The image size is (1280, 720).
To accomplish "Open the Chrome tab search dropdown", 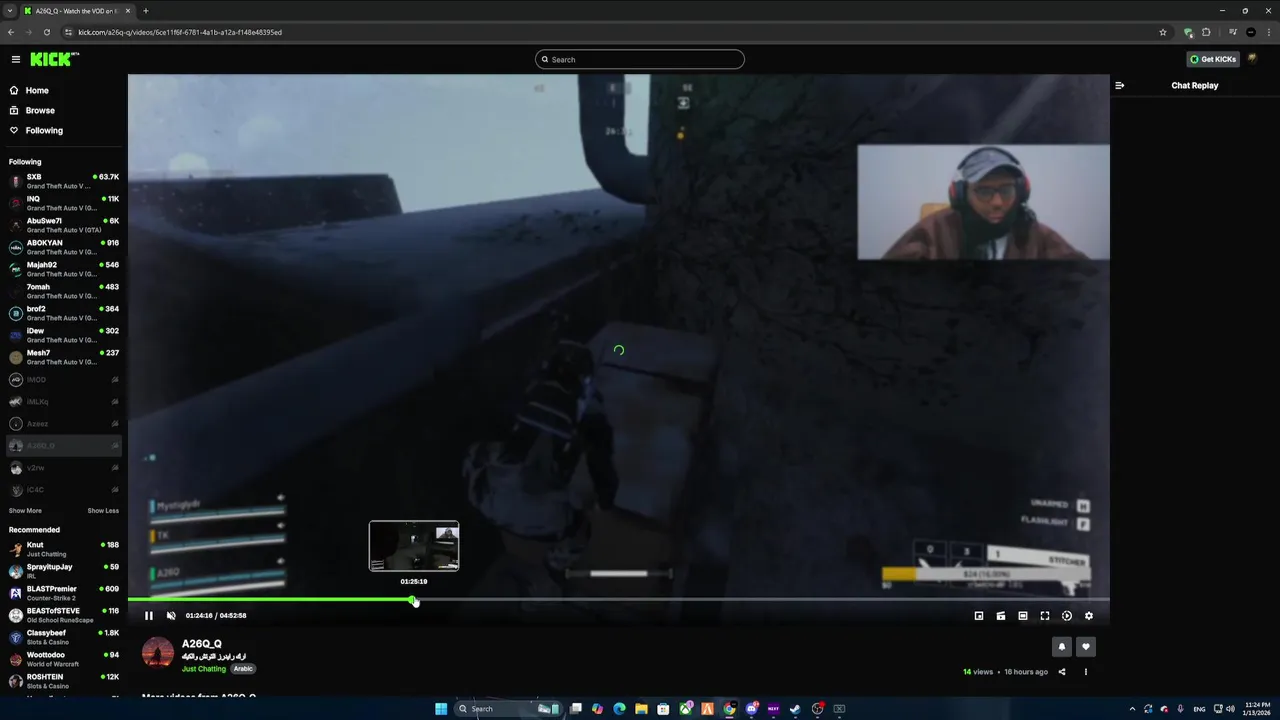I will [9, 11].
